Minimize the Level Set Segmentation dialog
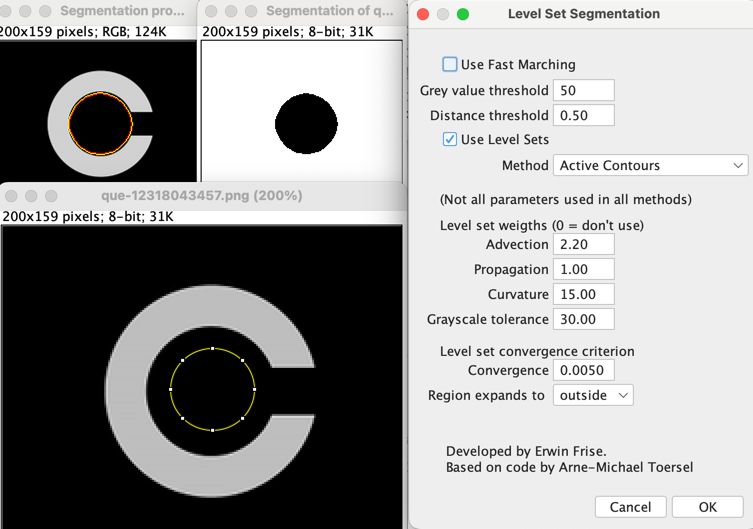This screenshot has width=753, height=529. point(443,14)
